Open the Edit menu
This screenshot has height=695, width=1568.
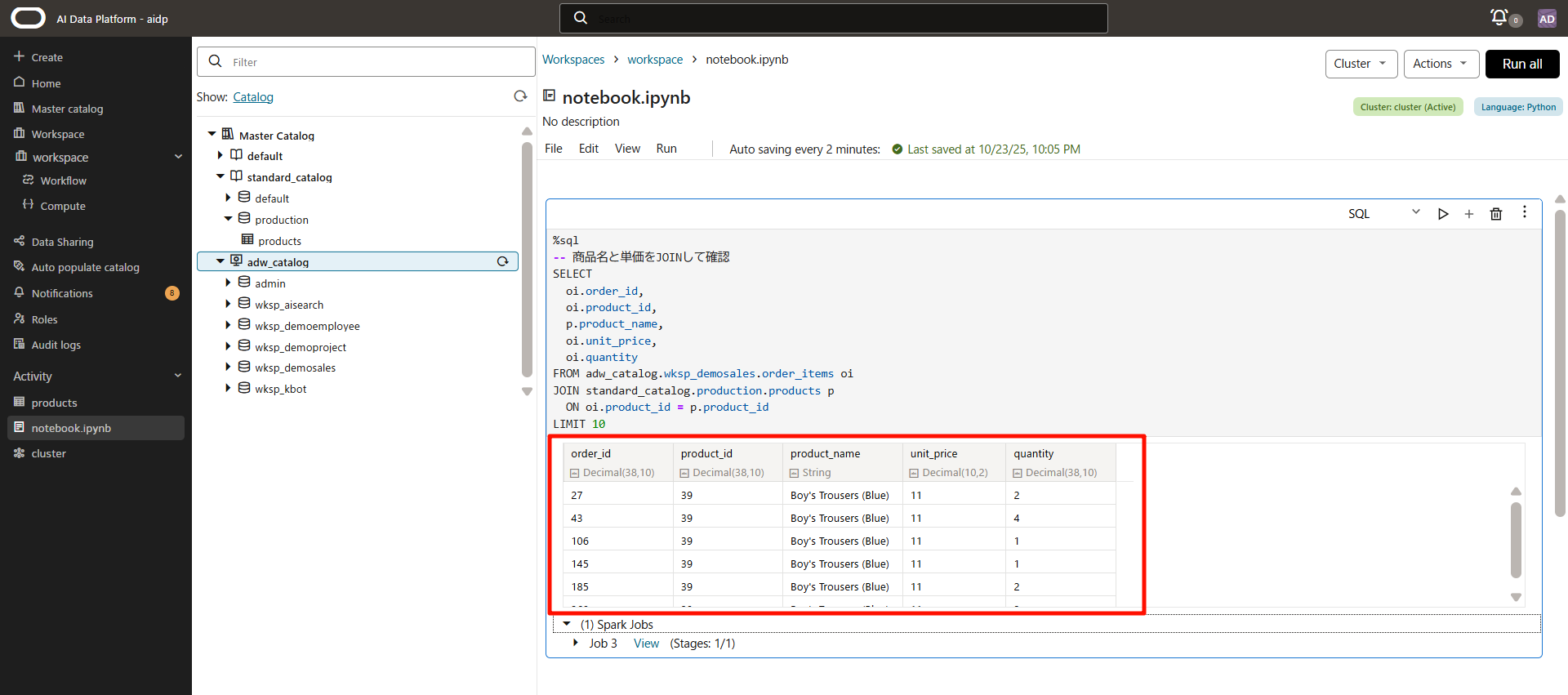tap(589, 149)
